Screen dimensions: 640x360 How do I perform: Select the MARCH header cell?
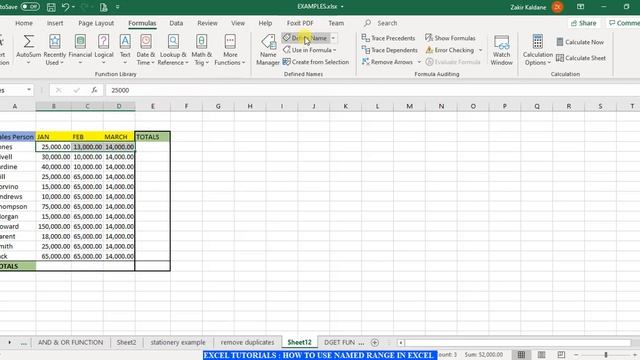[119, 137]
